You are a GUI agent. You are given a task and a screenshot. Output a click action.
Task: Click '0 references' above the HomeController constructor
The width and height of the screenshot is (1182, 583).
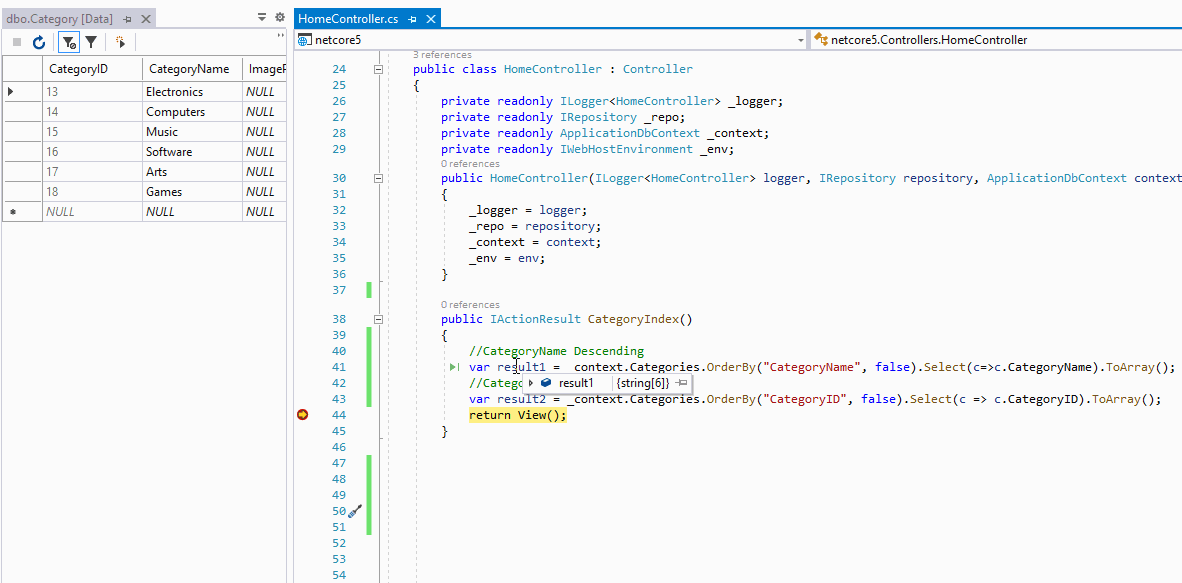[470, 163]
